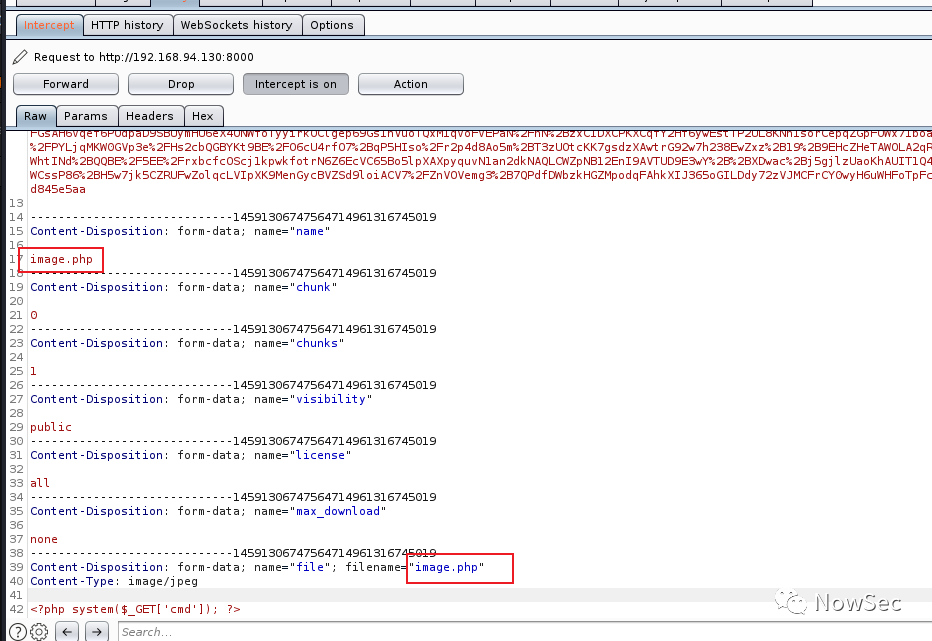
Task: Select the Params view tab
Action: [86, 116]
